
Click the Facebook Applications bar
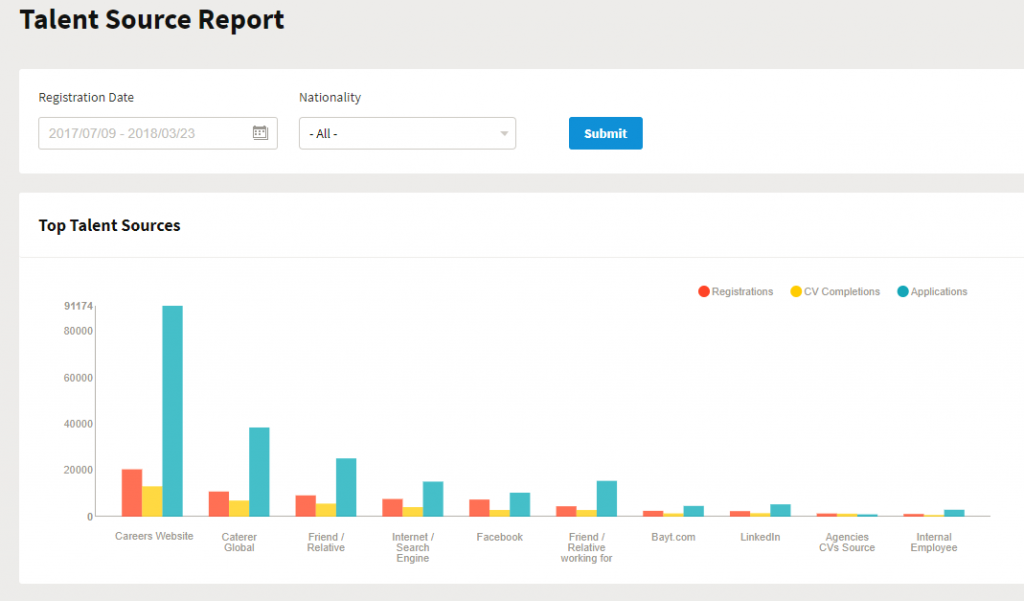(x=519, y=504)
